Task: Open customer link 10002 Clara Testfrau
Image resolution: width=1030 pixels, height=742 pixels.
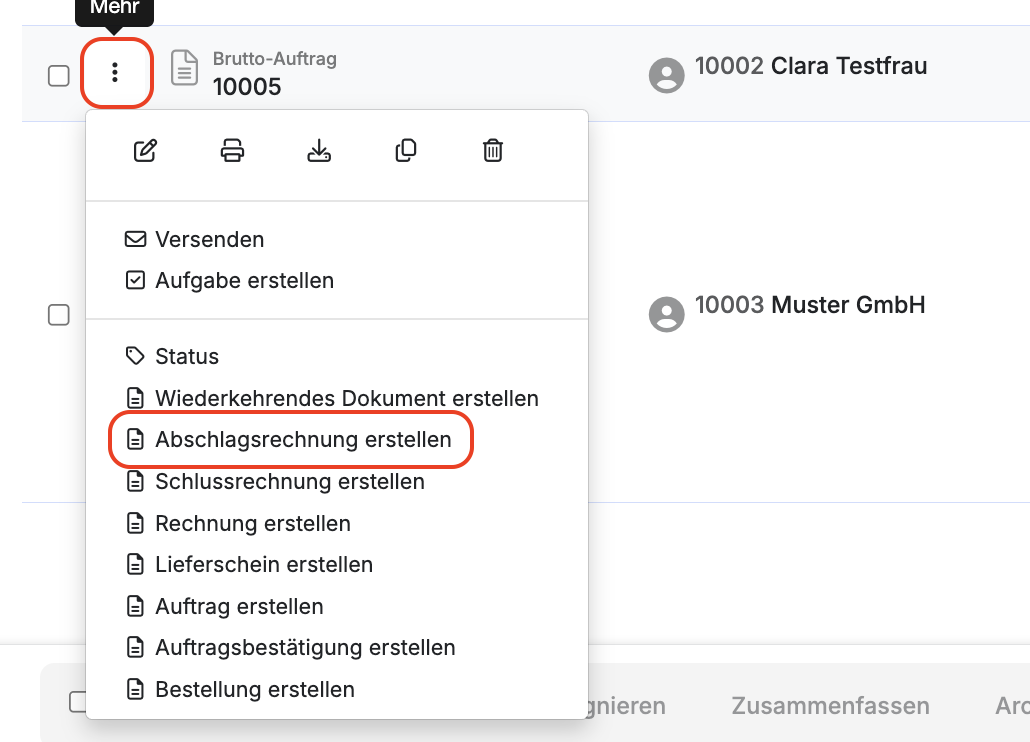Action: 811,67
